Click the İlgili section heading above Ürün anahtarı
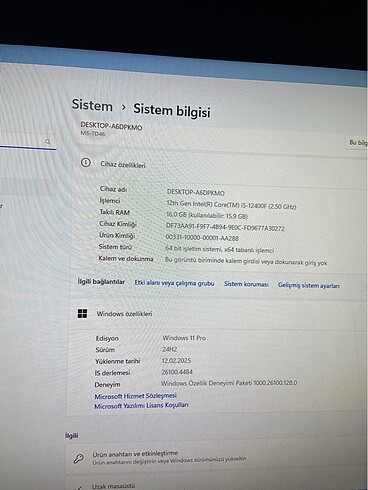This screenshot has height=490, width=368. (x=72, y=435)
